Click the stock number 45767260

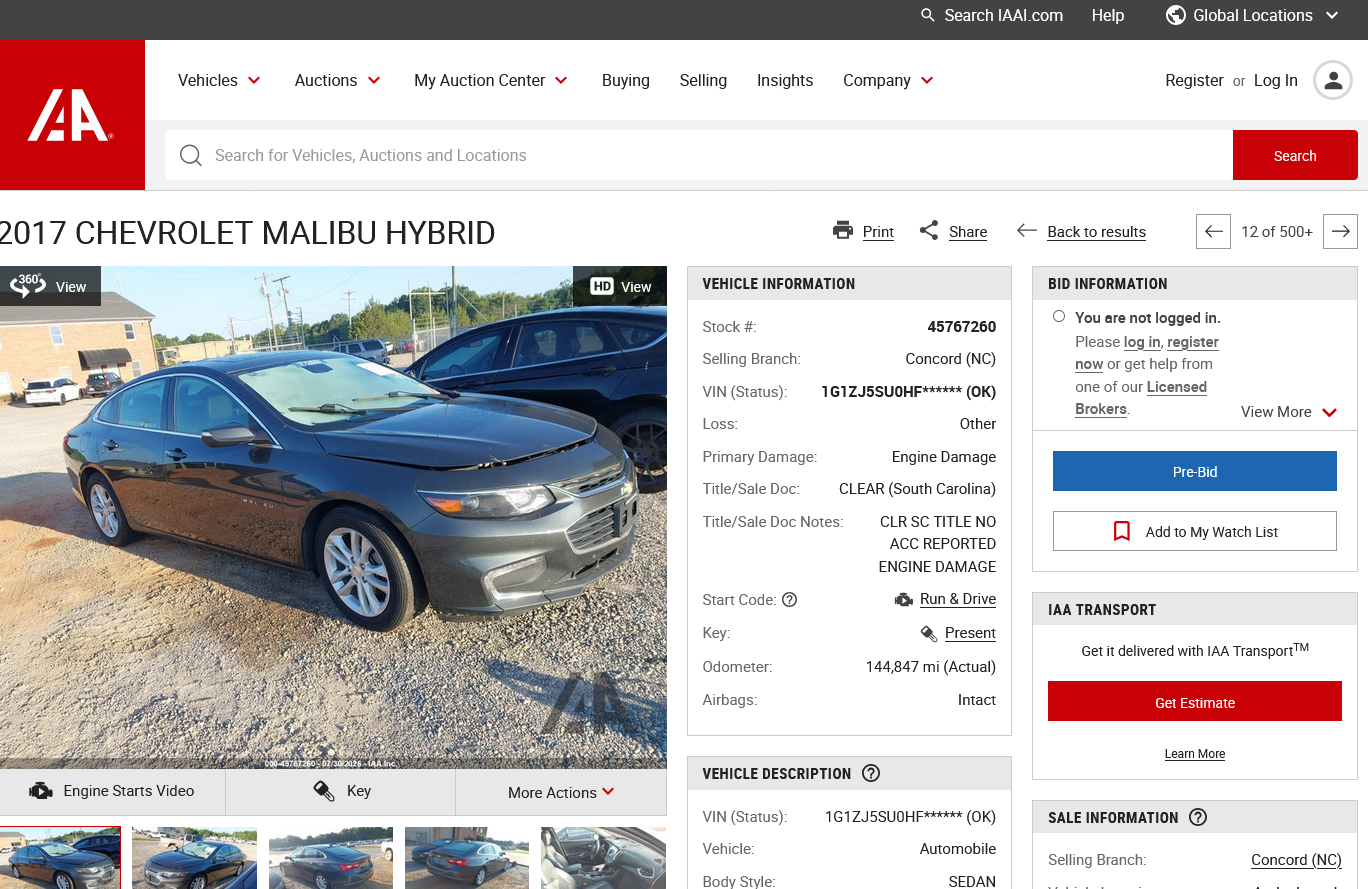click(x=962, y=327)
